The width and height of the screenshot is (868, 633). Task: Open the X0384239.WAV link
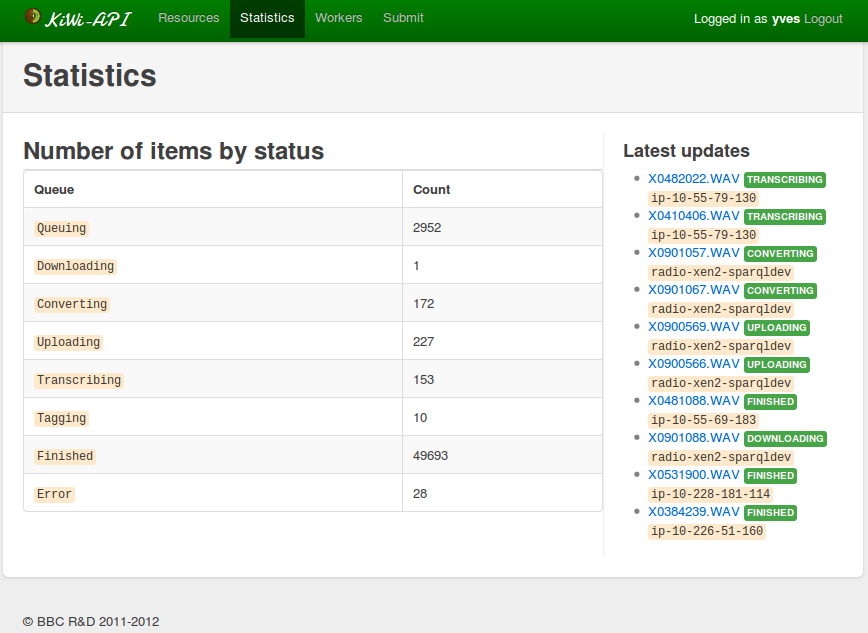pyautogui.click(x=693, y=512)
